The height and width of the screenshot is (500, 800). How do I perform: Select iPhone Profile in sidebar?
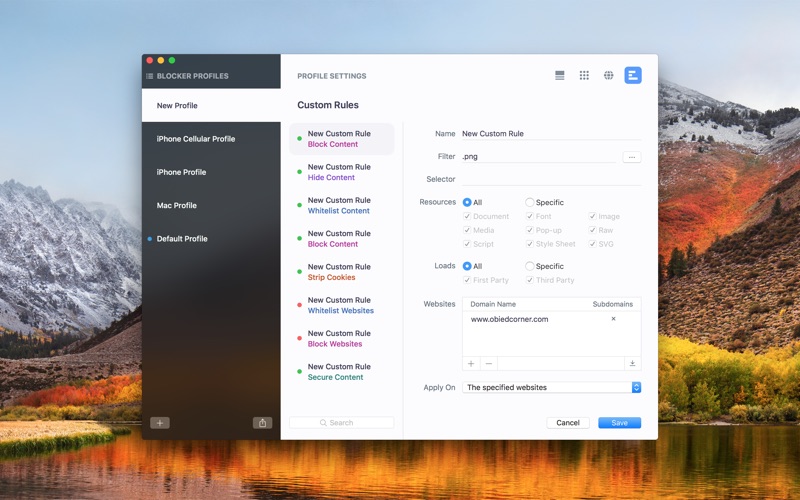211,172
